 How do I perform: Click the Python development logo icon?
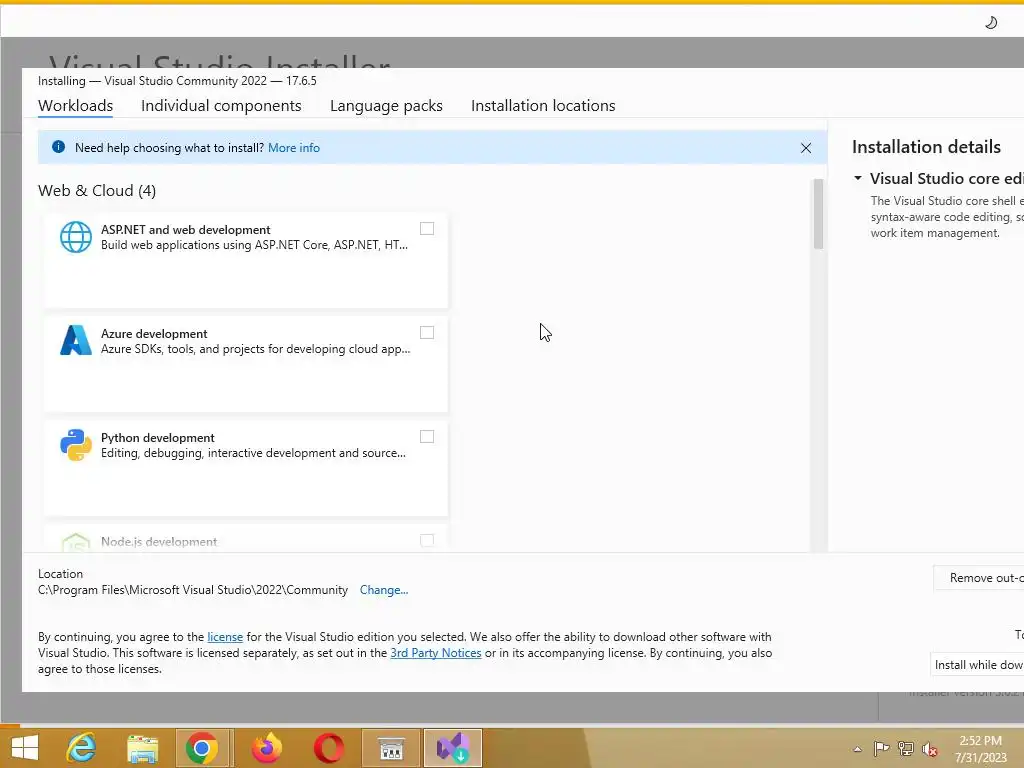pyautogui.click(x=76, y=445)
